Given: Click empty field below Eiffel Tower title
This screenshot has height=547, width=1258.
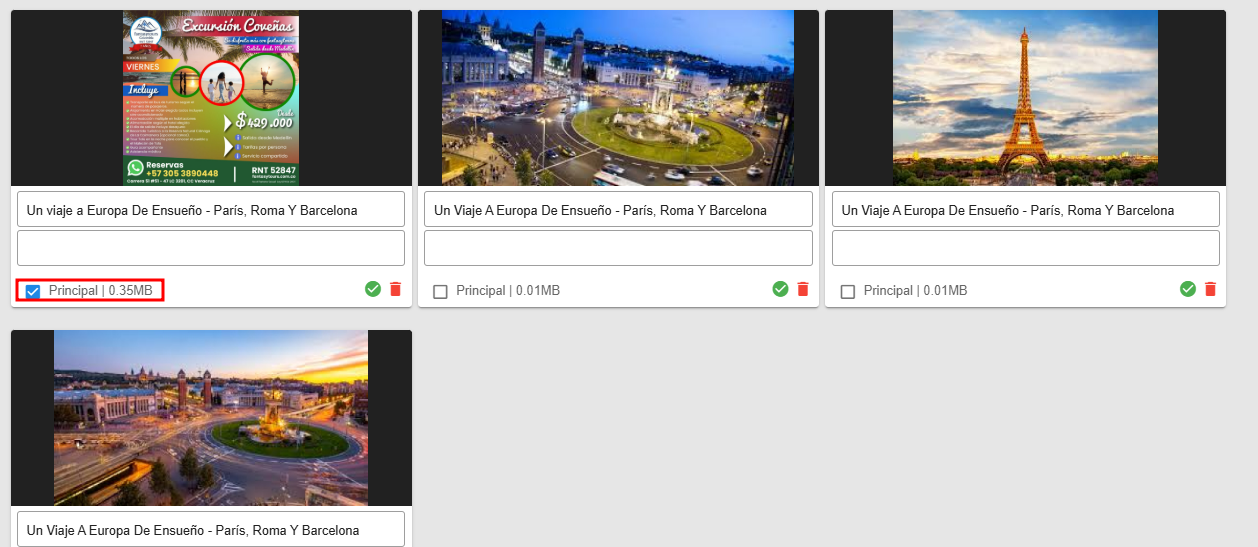Looking at the screenshot, I should (x=1025, y=248).
